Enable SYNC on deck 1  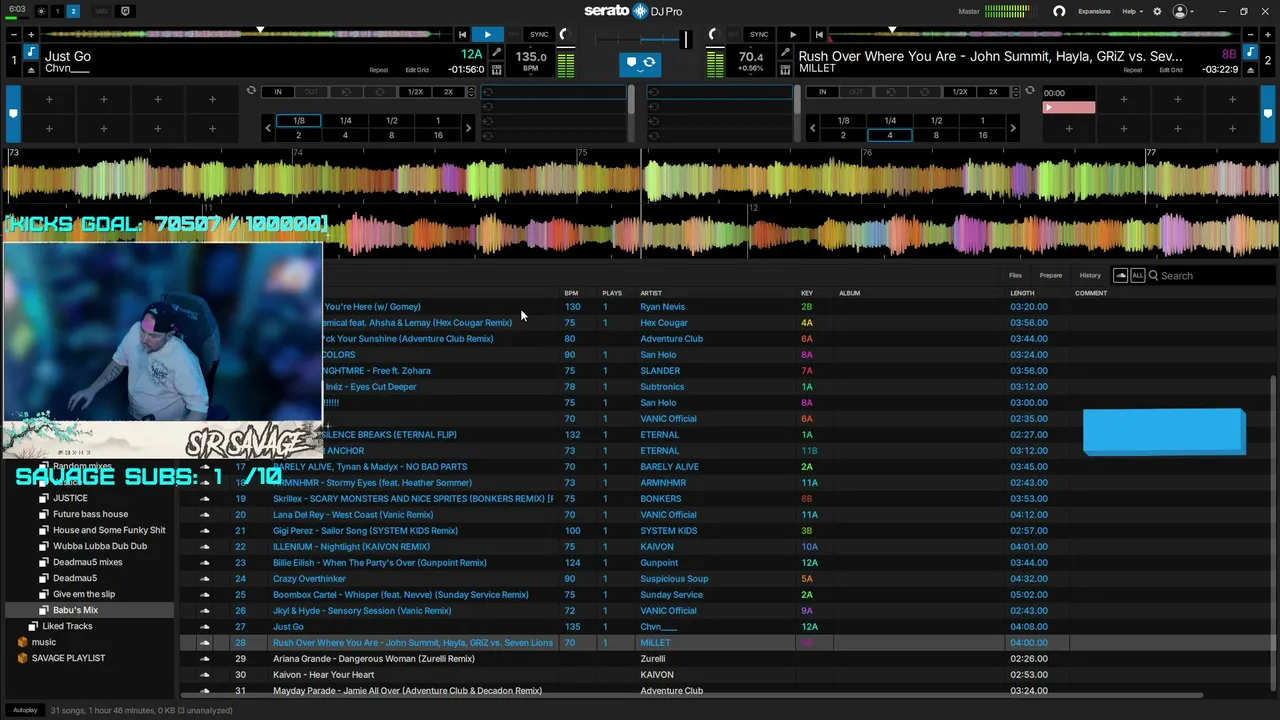(539, 35)
